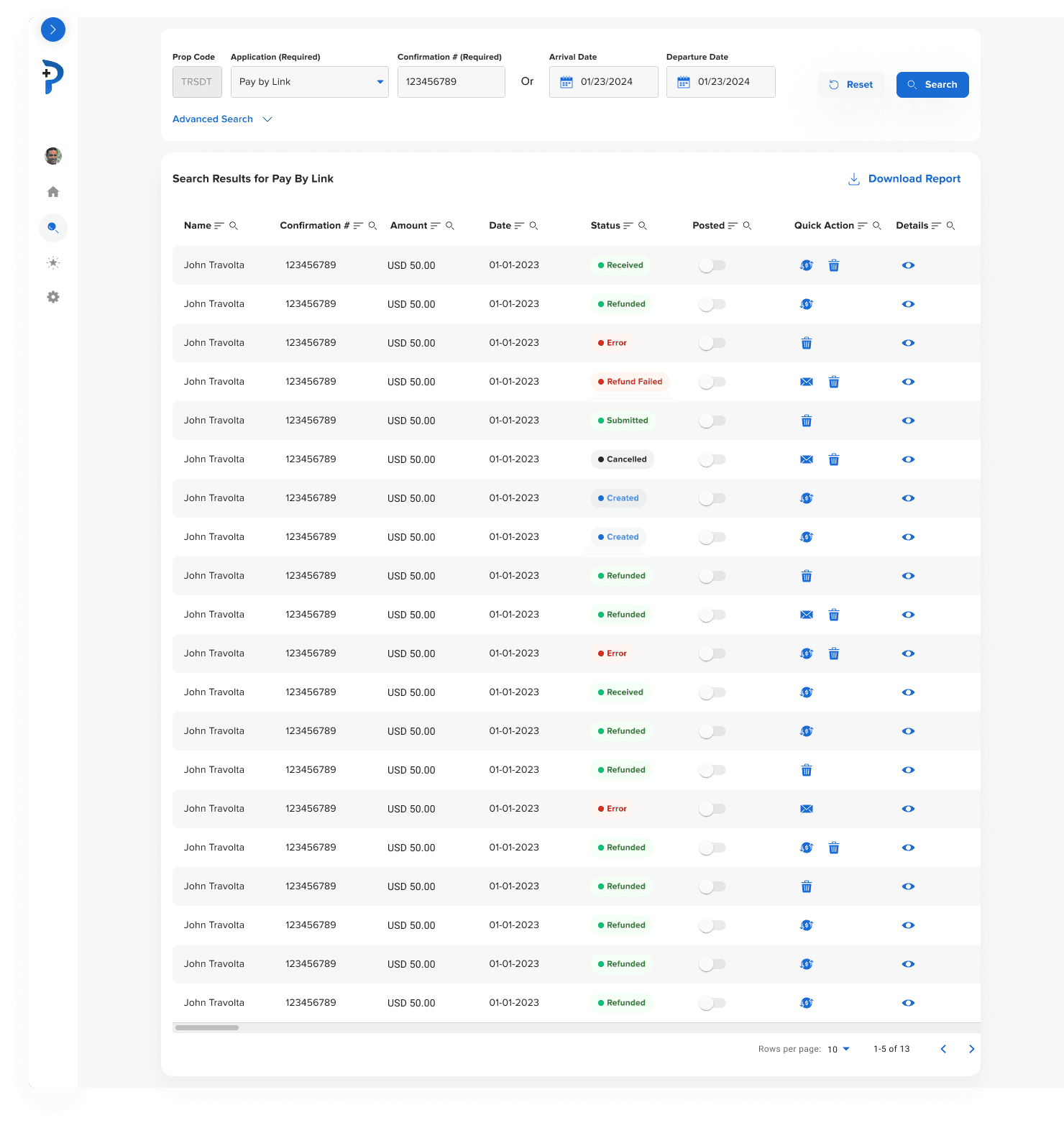Click the envelope icon in an Error row
Viewport: 1064px width, 1128px height.
(x=807, y=809)
